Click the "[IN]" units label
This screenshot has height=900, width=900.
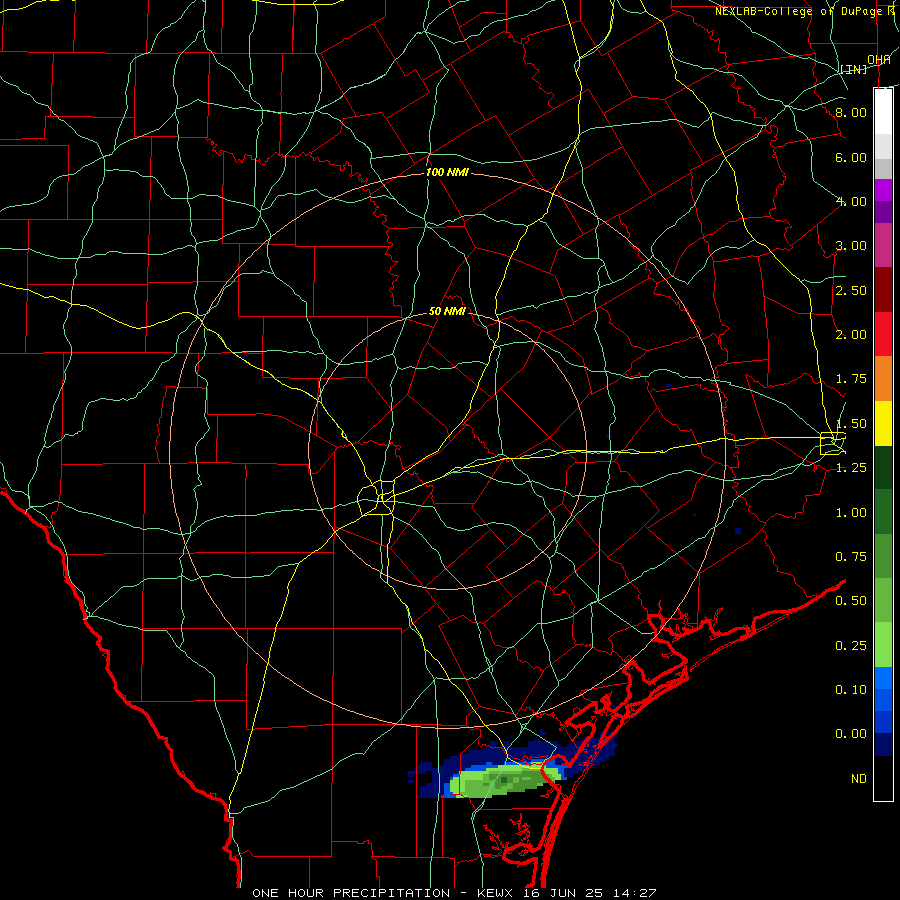click(x=854, y=69)
